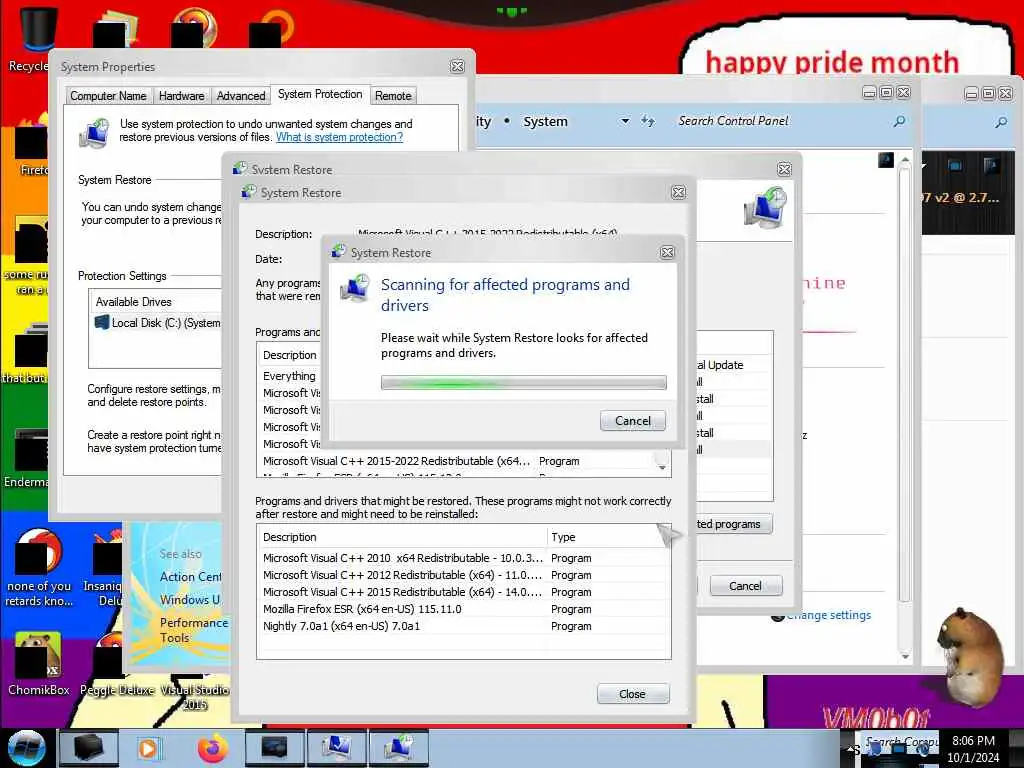The image size is (1024, 768).
Task: Open the 'none of you' desktop shortcut
Action: pyautogui.click(x=39, y=568)
